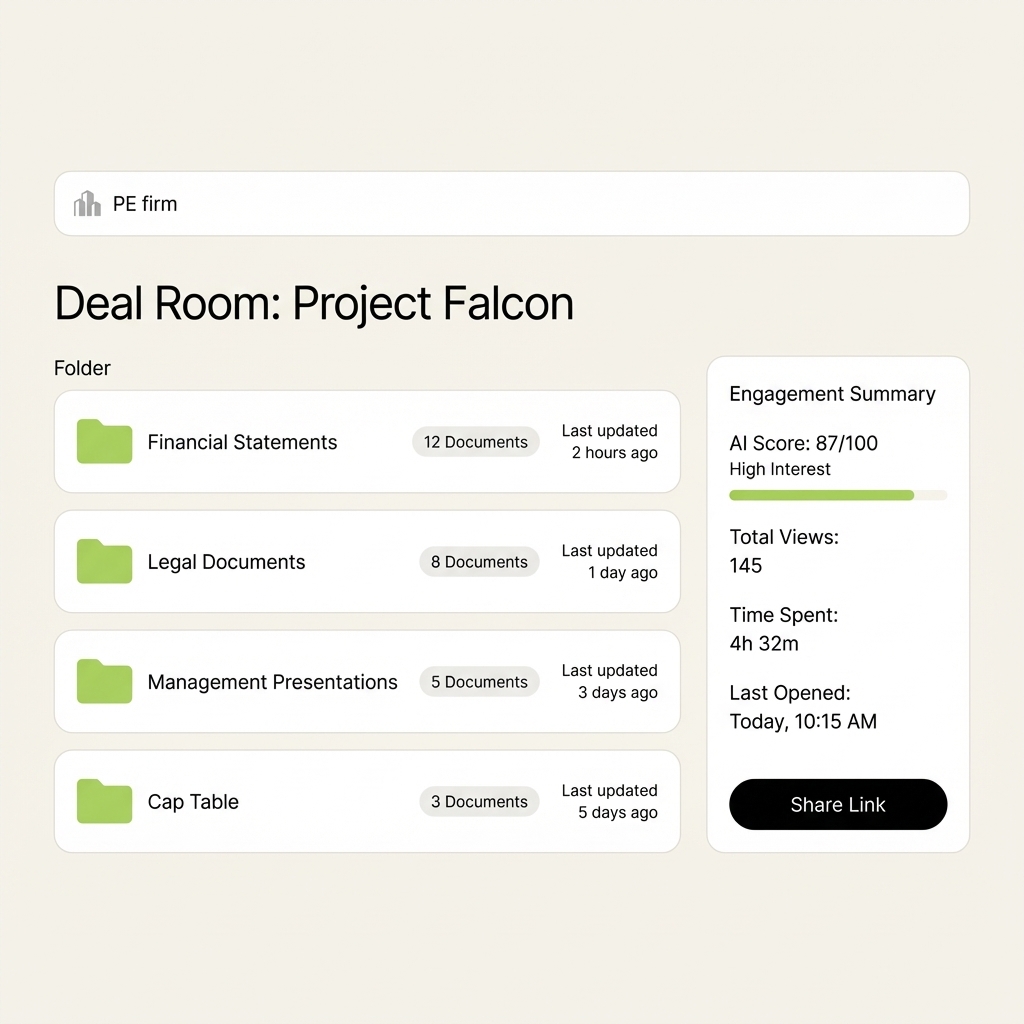This screenshot has width=1024, height=1024.
Task: Click the Share Link button
Action: (838, 804)
